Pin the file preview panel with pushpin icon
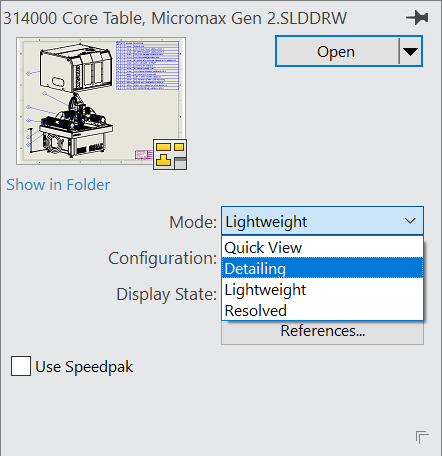This screenshot has height=456, width=442. (x=417, y=17)
